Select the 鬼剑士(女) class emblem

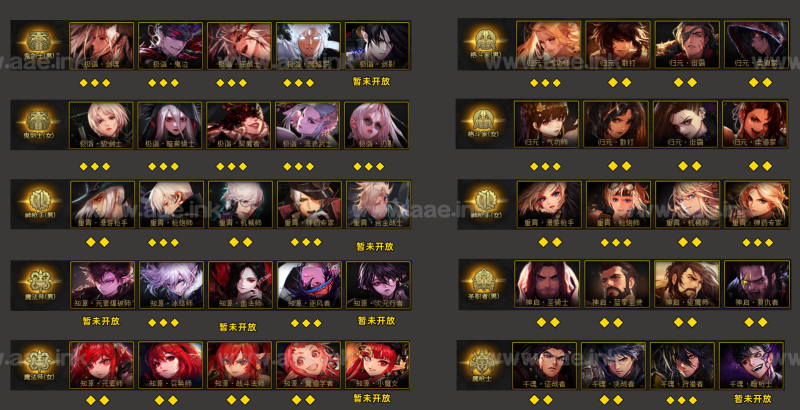pos(38,122)
